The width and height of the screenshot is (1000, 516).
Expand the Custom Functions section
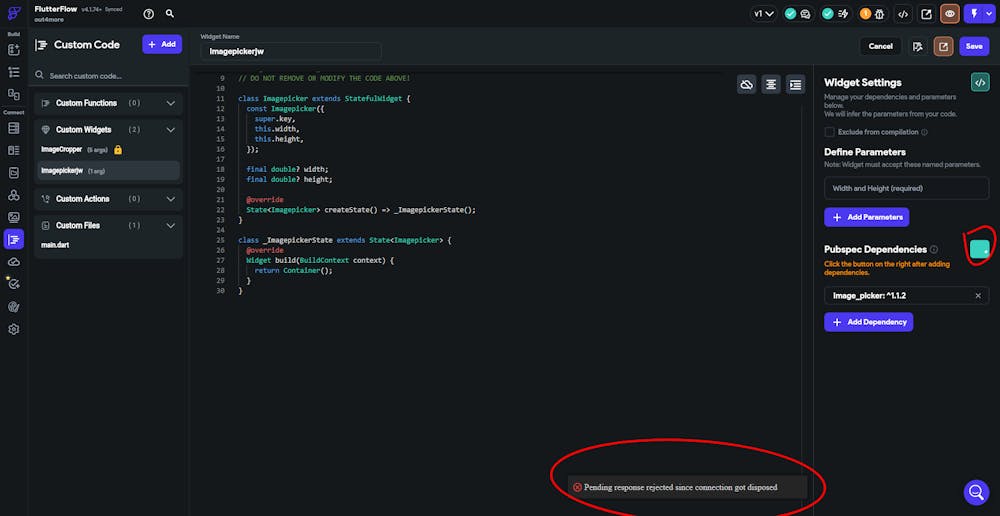[171, 103]
